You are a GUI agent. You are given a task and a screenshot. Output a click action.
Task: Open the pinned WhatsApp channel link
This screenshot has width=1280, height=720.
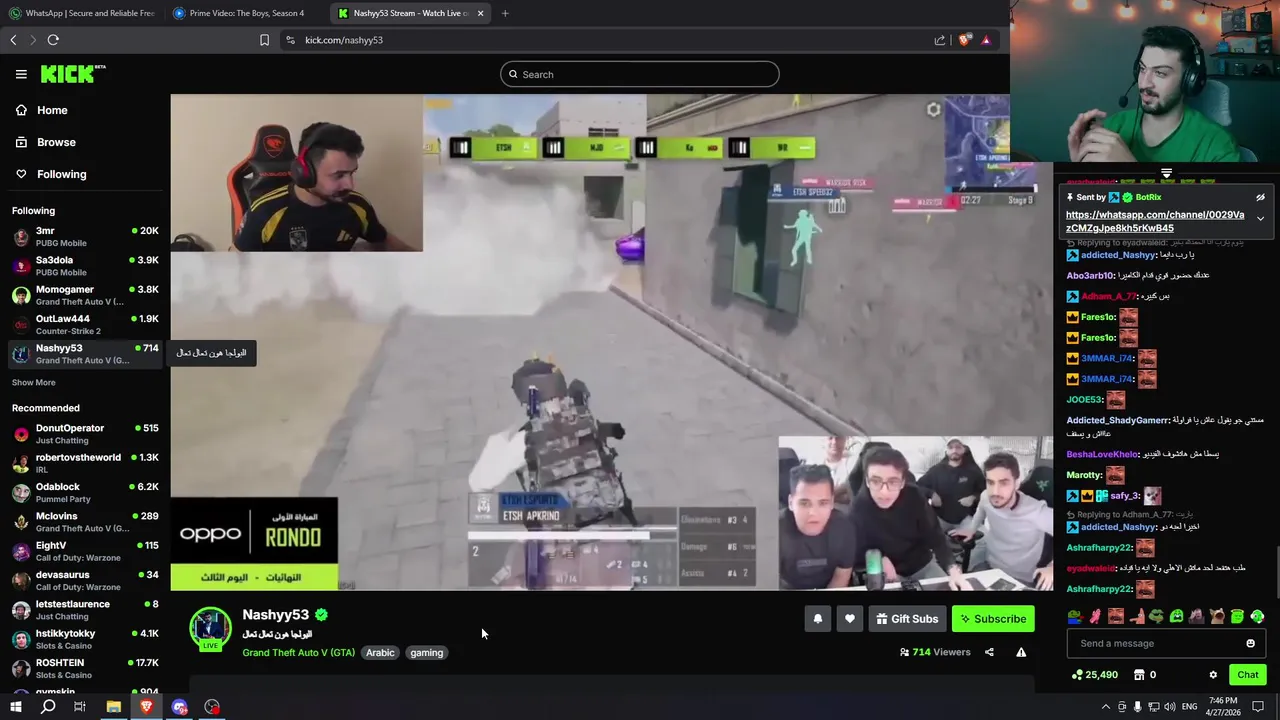1155,221
